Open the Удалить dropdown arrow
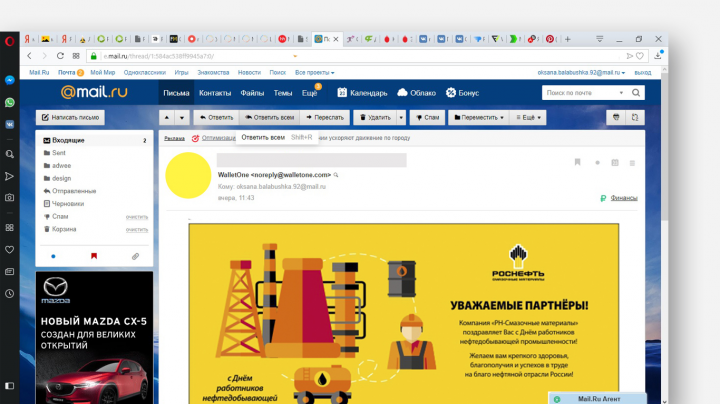This screenshot has height=404, width=720. coord(401,118)
